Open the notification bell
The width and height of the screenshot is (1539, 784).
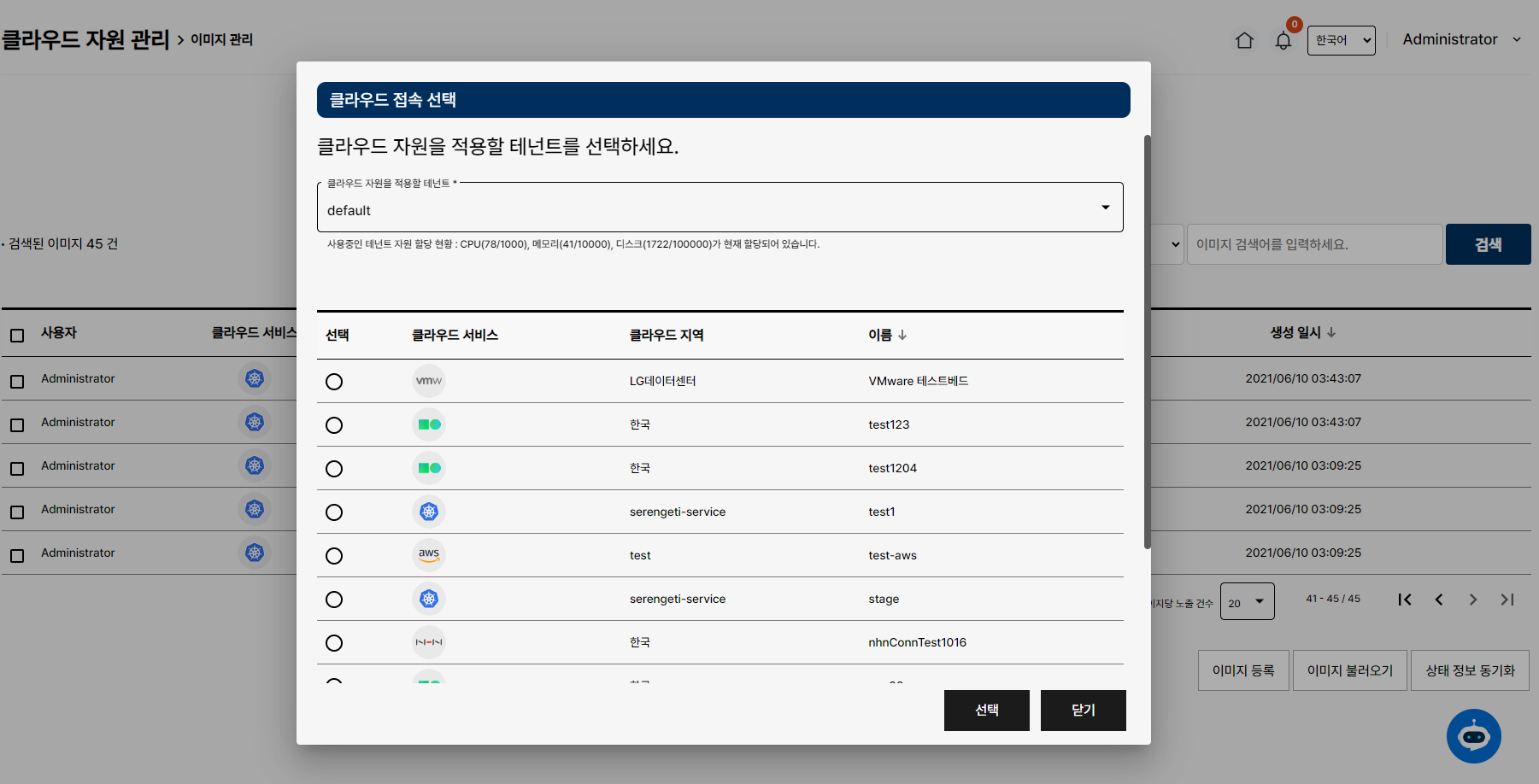click(1283, 40)
